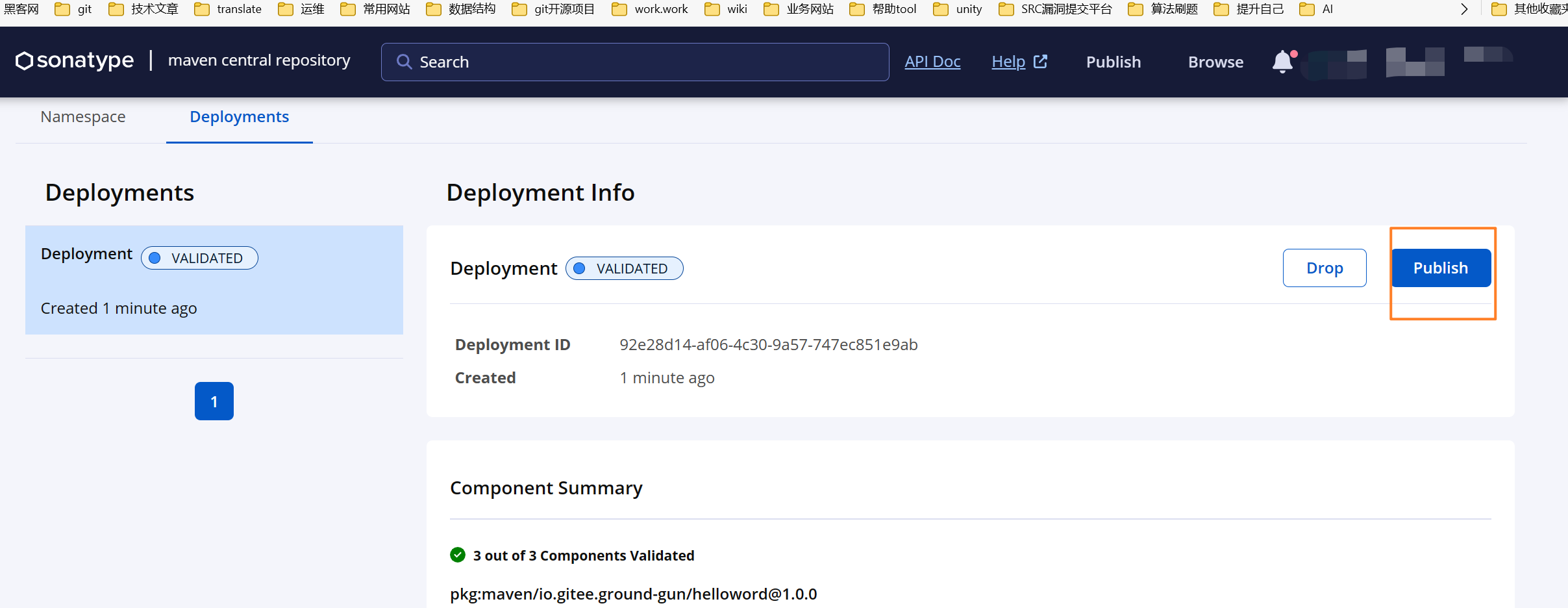Drop the validated deployment
1568x608 pixels.
(x=1324, y=268)
